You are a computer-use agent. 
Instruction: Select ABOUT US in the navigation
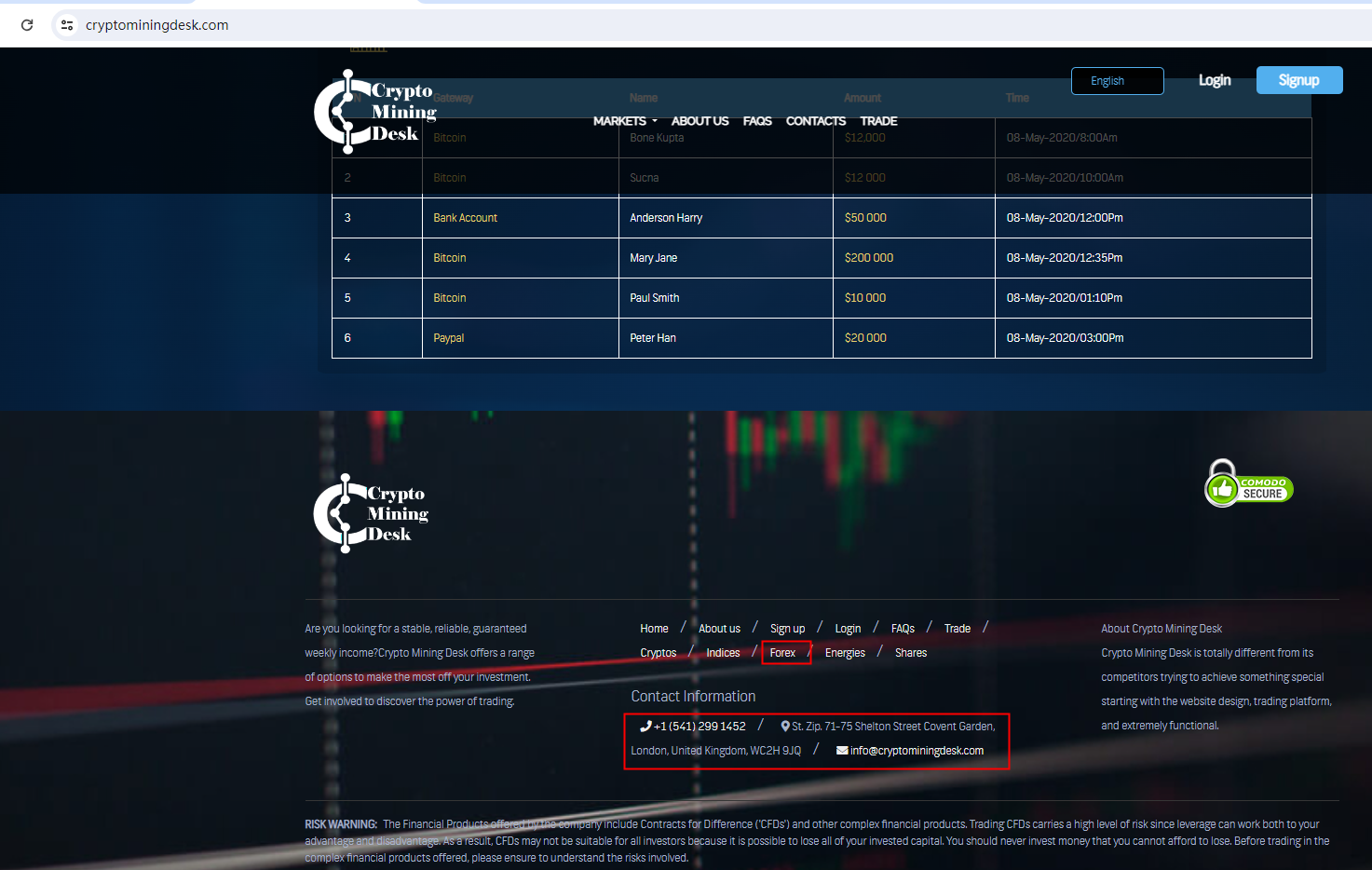tap(700, 121)
